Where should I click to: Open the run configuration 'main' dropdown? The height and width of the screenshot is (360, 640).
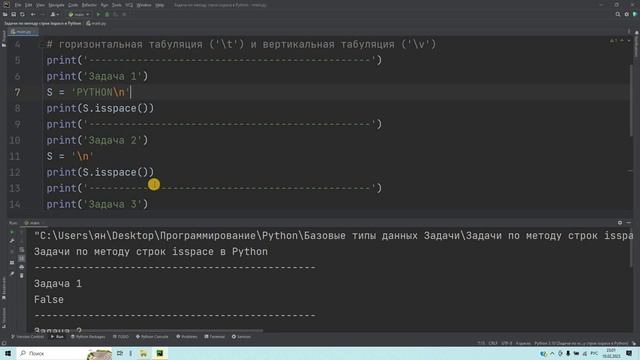pyautogui.click(x=79, y=14)
